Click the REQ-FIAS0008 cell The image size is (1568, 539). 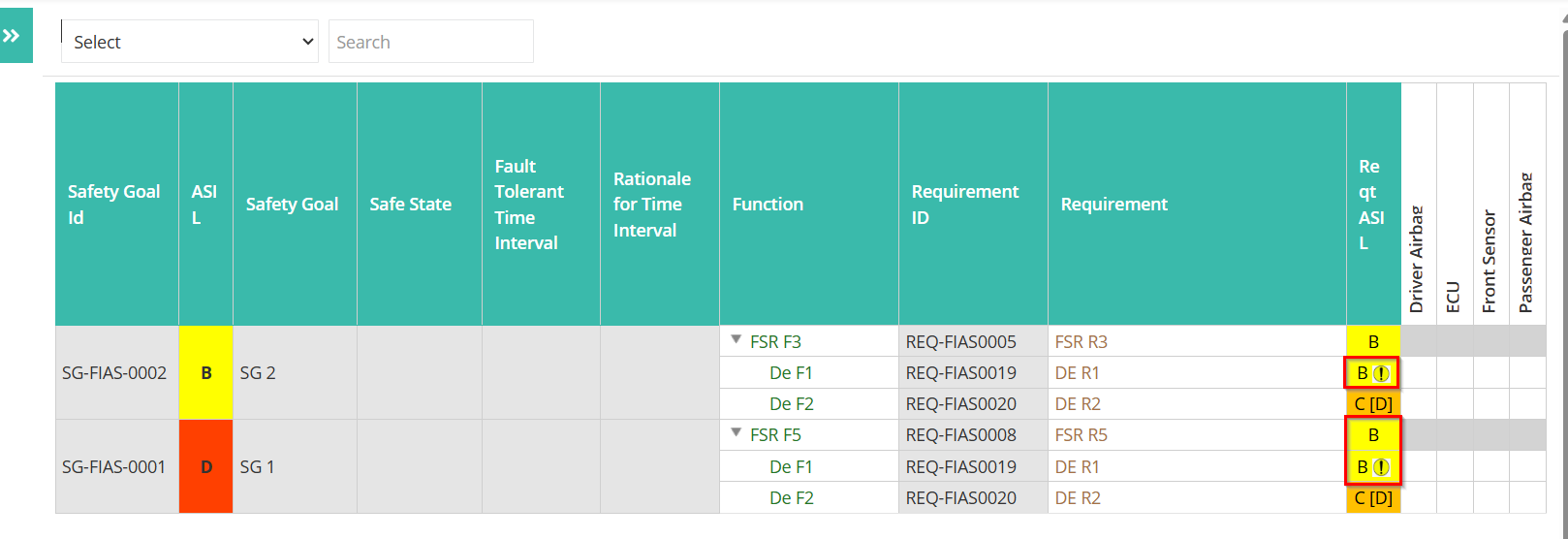click(973, 435)
